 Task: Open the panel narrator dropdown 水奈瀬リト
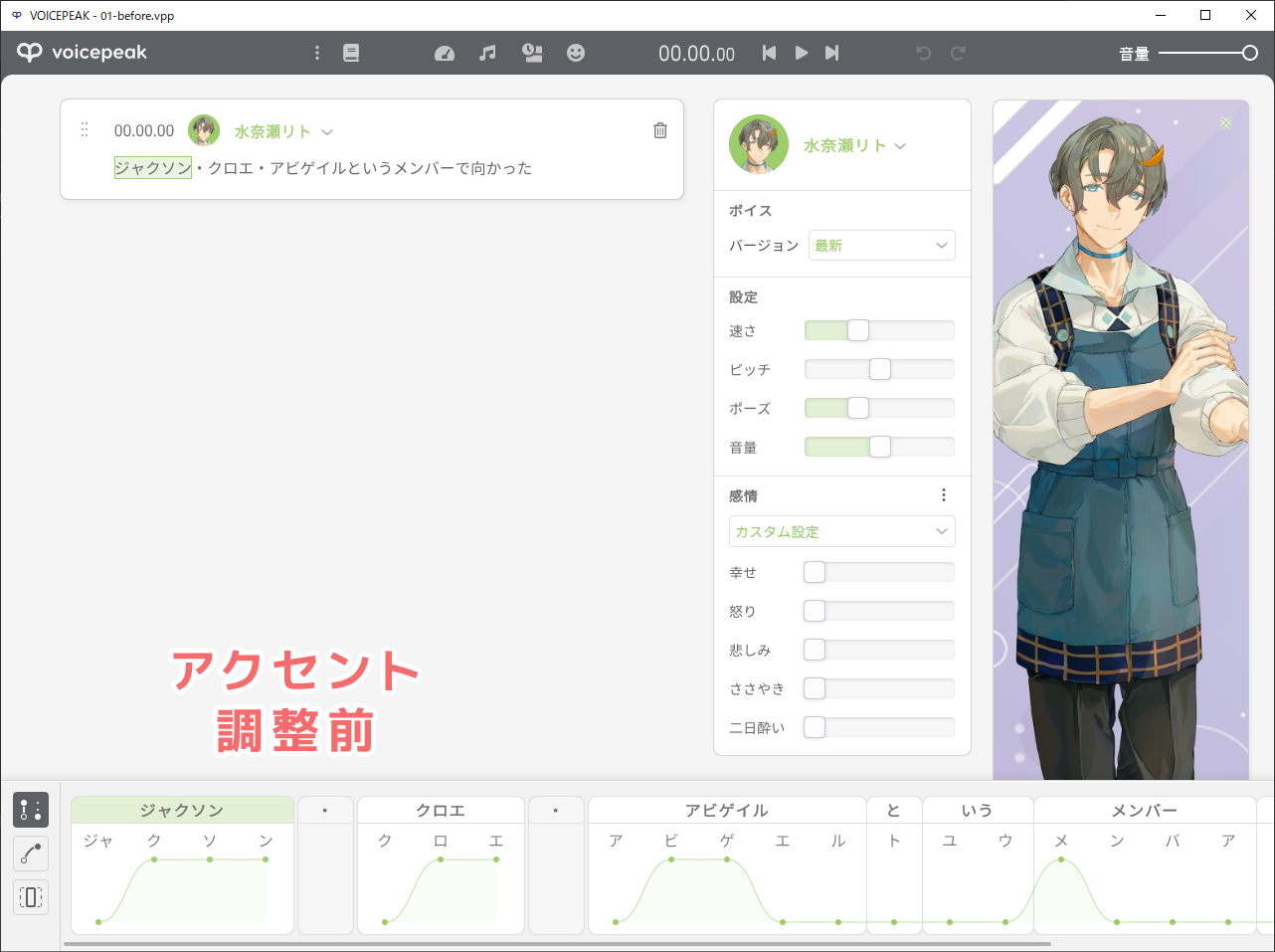(x=855, y=145)
